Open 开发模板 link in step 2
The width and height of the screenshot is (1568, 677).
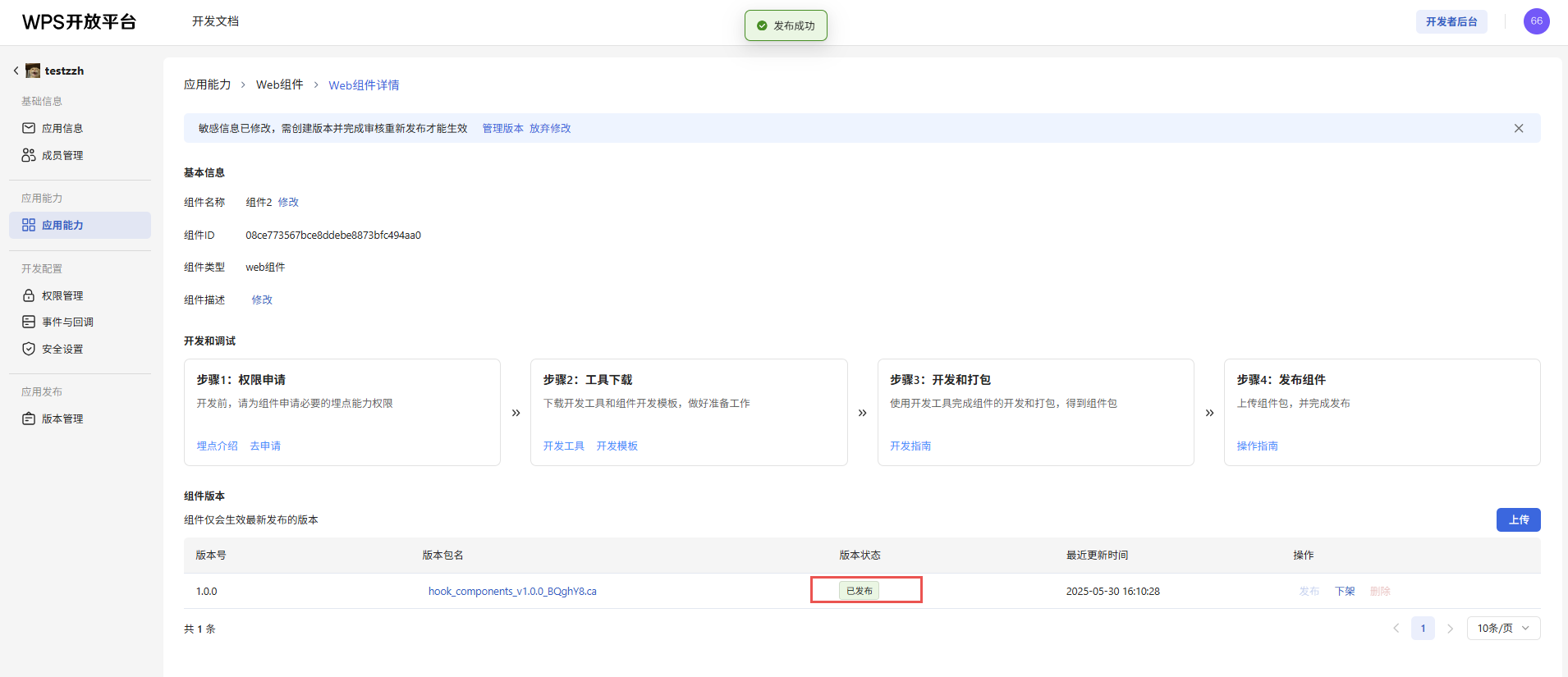click(617, 446)
